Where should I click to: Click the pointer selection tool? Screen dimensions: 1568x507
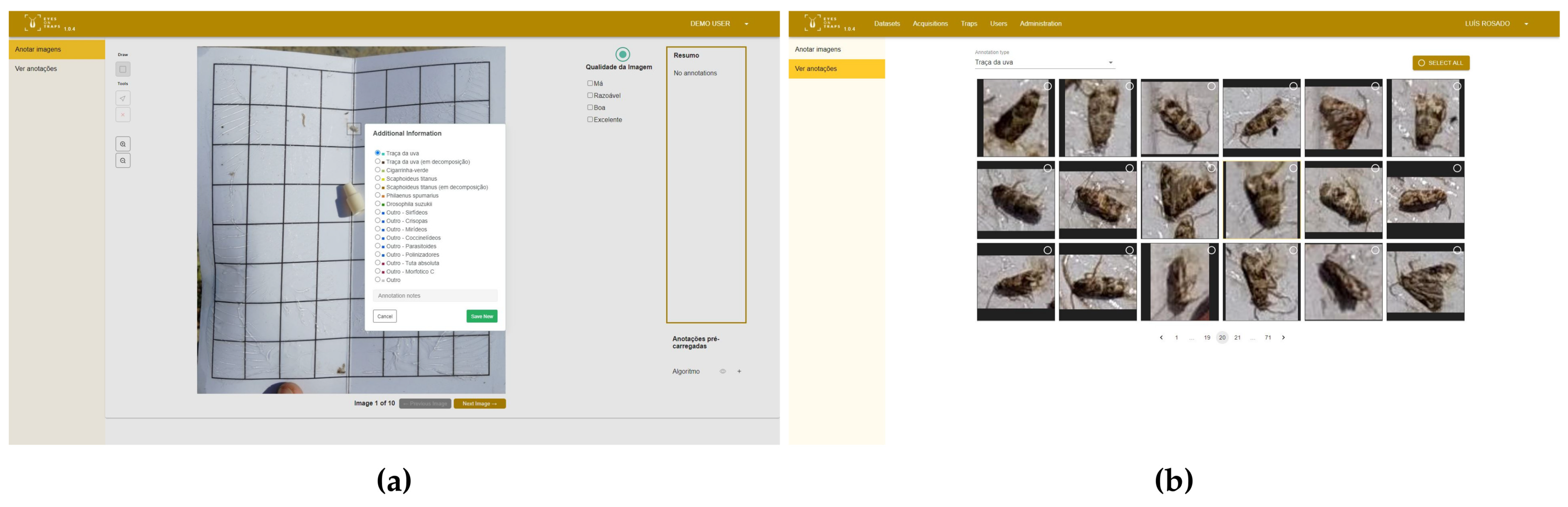123,98
